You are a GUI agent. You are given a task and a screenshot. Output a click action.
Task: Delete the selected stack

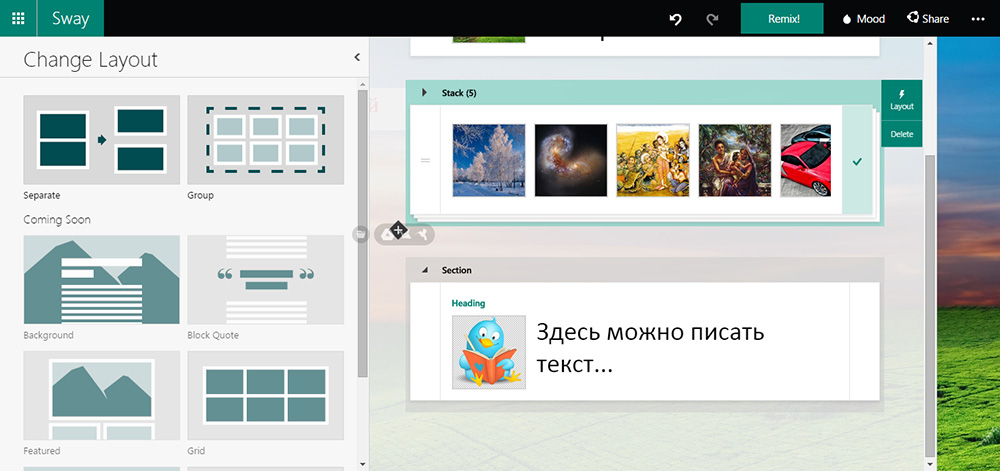(902, 134)
